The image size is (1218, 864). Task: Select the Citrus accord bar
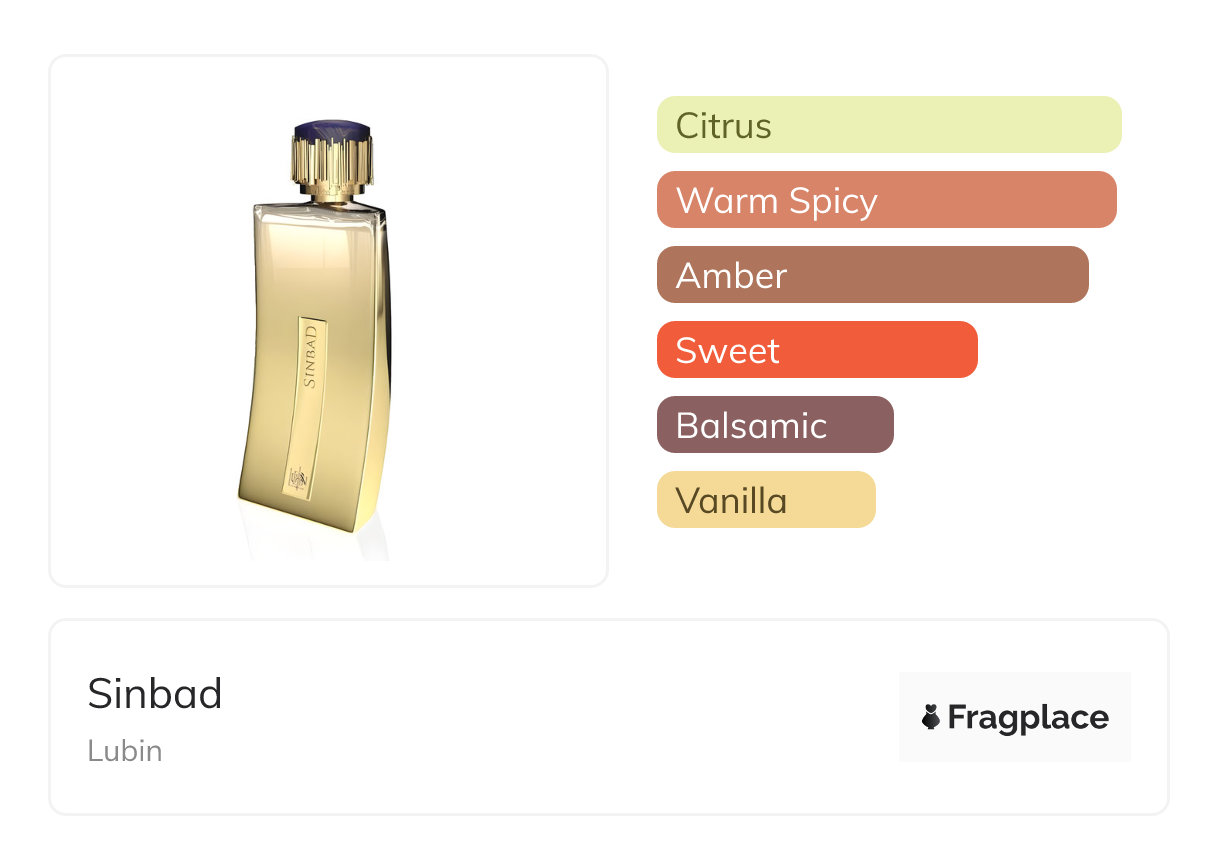(x=888, y=125)
